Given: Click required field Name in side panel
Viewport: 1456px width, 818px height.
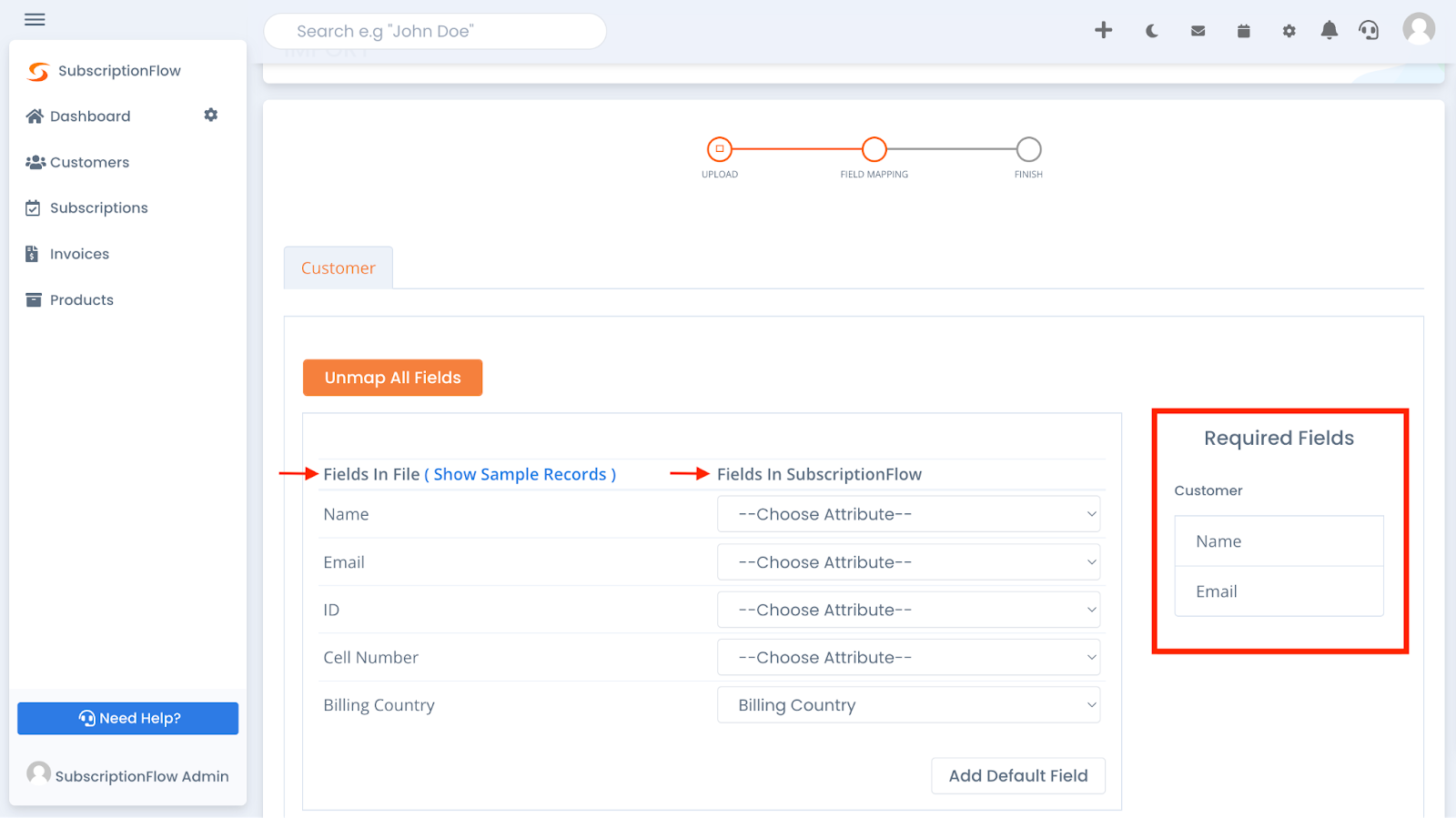Looking at the screenshot, I should [1279, 541].
